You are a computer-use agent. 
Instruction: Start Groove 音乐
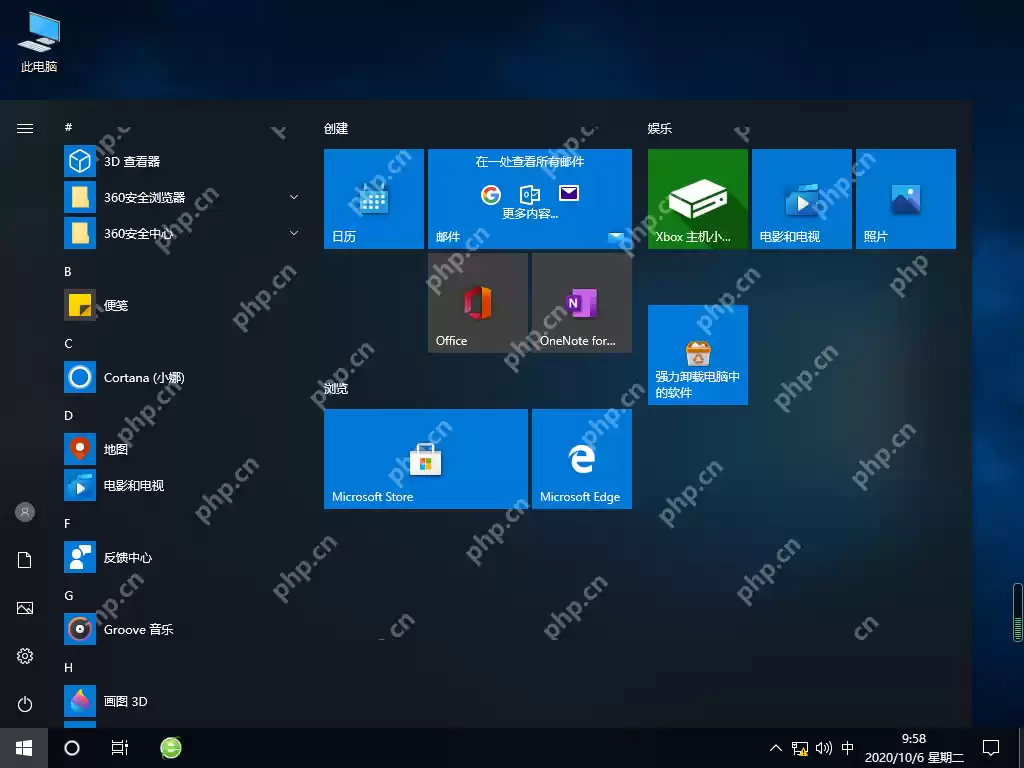tap(138, 629)
